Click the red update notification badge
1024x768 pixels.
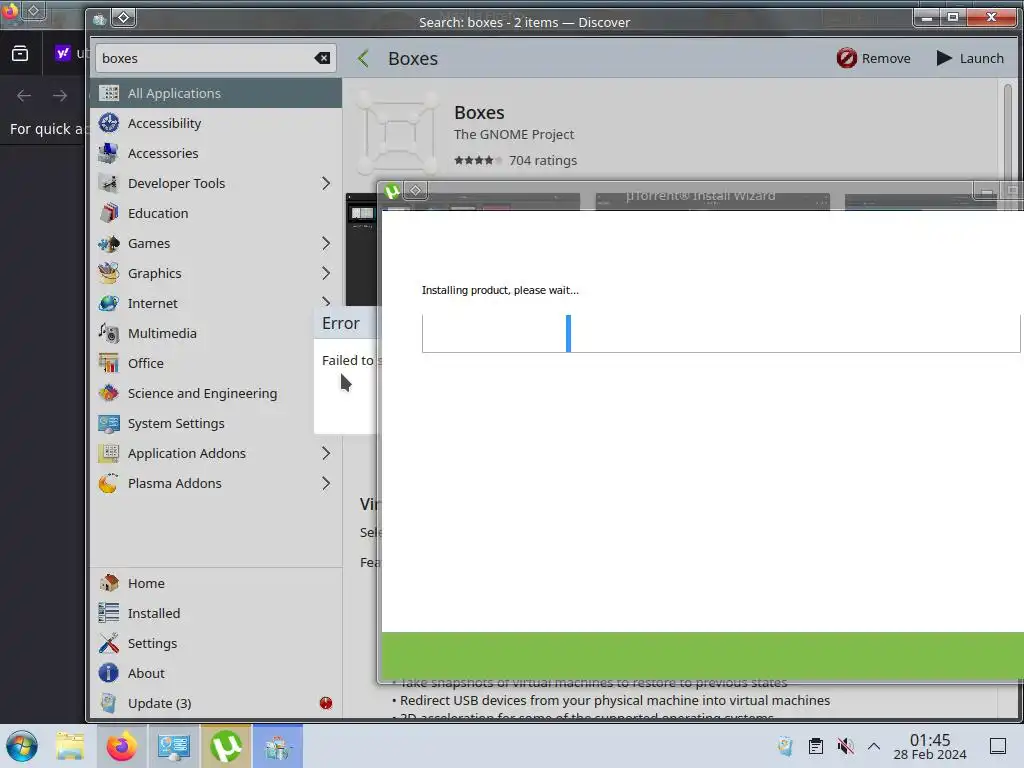[x=326, y=703]
